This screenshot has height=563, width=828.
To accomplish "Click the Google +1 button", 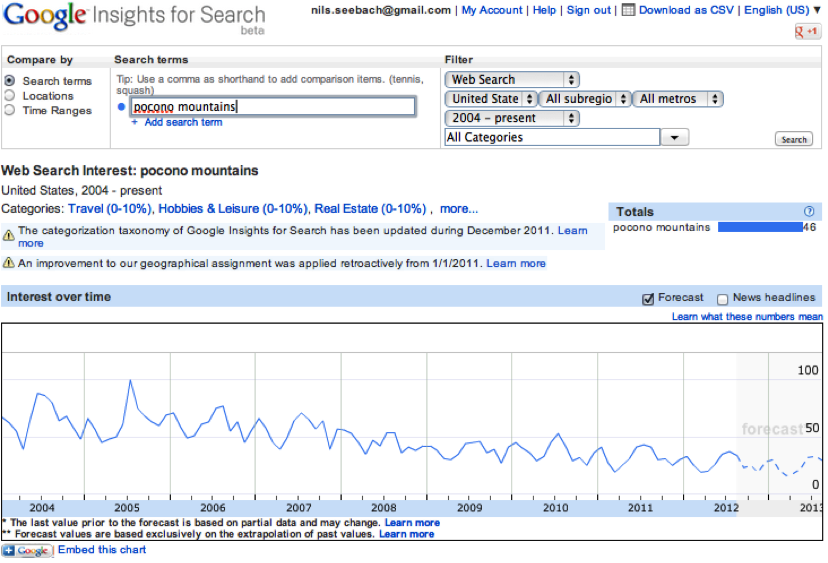I will [807, 32].
